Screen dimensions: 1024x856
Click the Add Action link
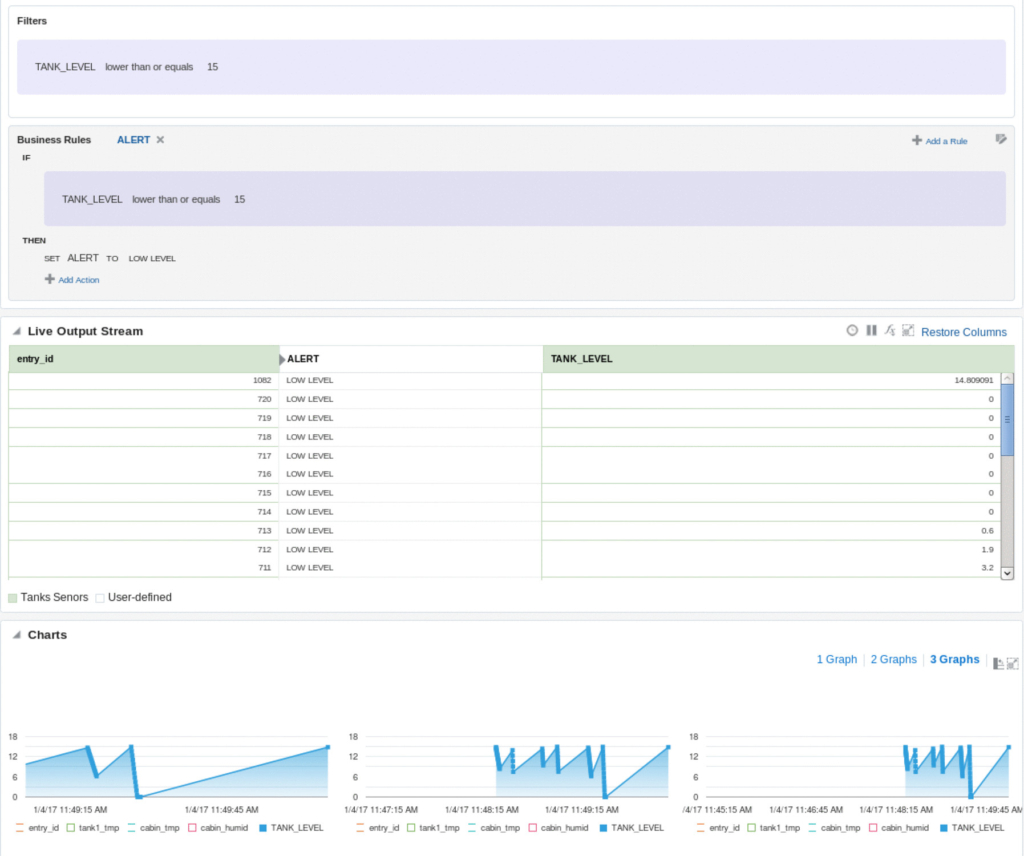(79, 280)
